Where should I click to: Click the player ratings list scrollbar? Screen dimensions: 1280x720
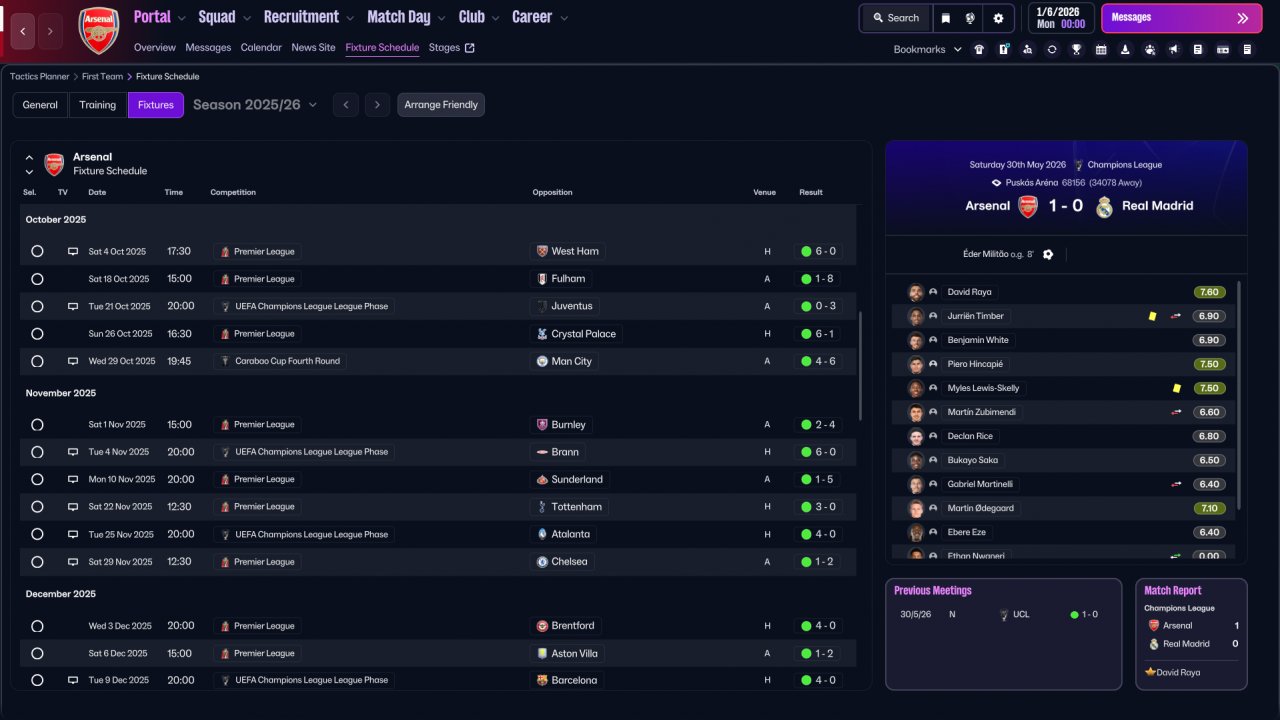pyautogui.click(x=1239, y=395)
